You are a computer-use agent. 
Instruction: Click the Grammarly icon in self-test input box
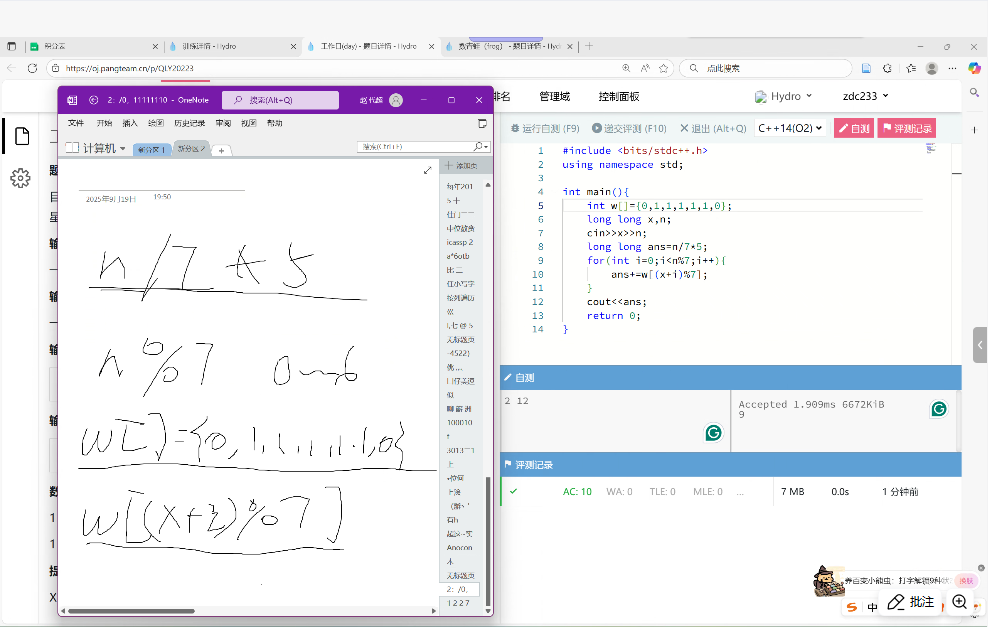tap(713, 432)
